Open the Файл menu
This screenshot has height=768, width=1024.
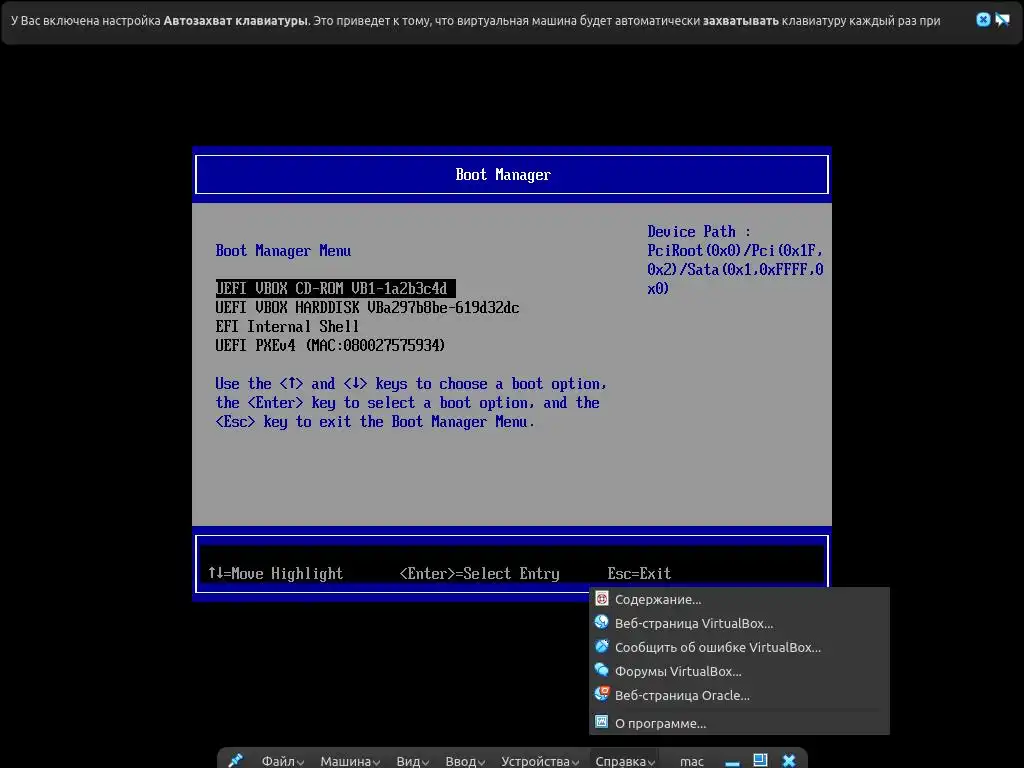point(283,761)
